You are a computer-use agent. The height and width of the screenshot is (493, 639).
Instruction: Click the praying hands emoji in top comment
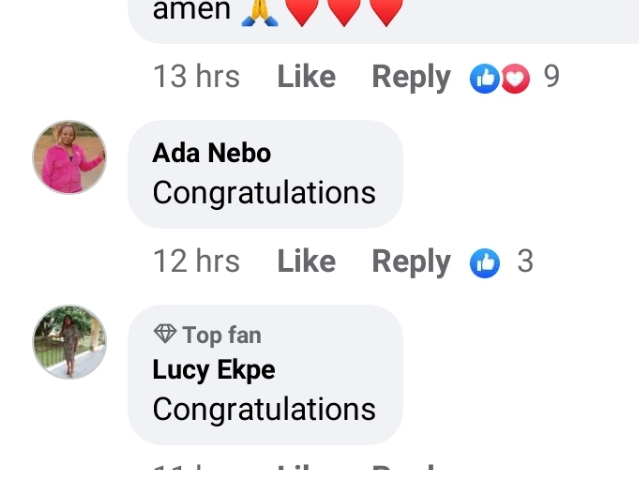pos(259,11)
